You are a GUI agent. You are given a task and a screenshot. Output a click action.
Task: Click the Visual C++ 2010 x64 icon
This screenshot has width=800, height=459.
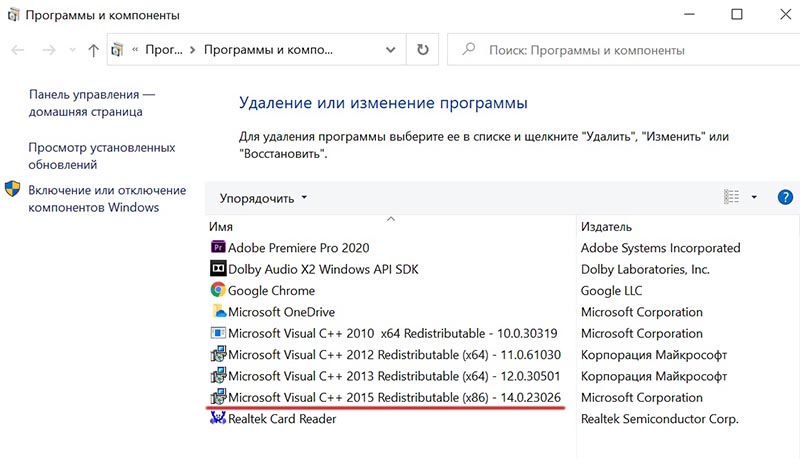pyautogui.click(x=218, y=333)
